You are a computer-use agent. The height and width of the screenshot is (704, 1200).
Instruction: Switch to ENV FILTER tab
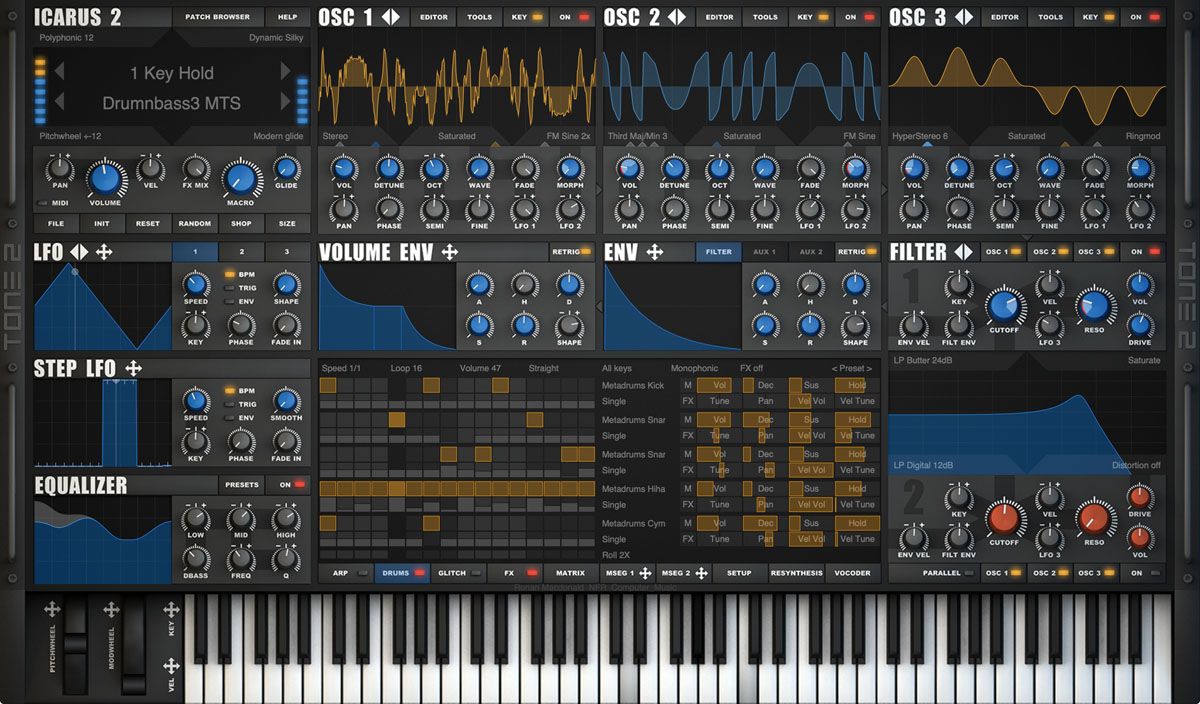tap(719, 252)
